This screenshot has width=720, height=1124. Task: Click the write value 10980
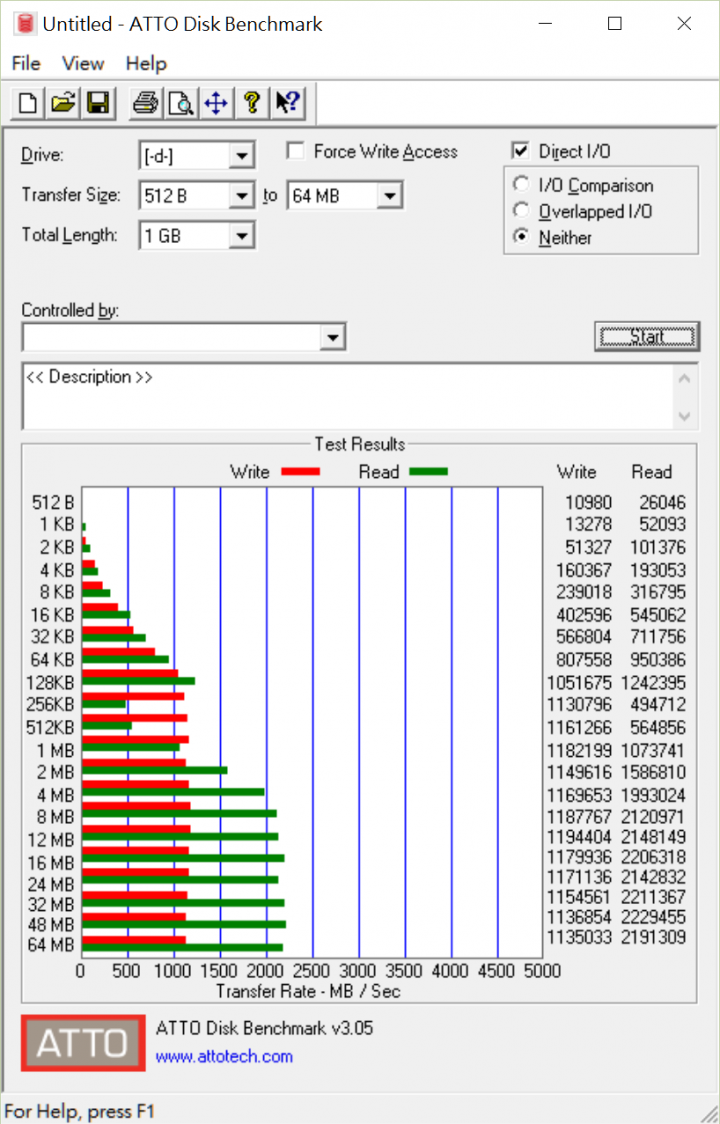click(588, 503)
